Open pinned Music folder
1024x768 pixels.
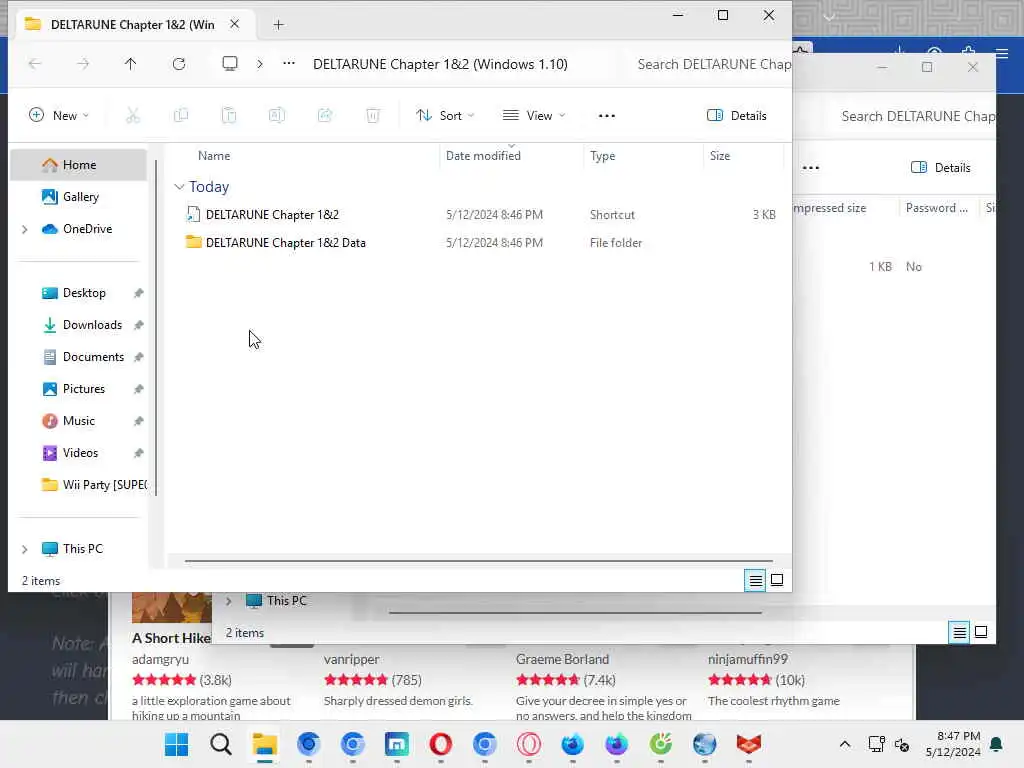click(78, 421)
